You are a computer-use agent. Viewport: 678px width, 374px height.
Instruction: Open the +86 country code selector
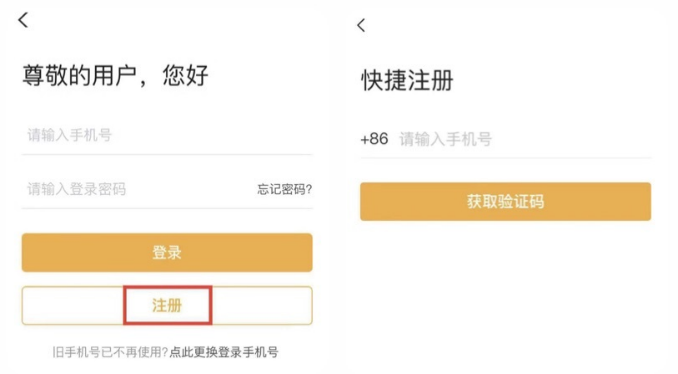point(374,139)
